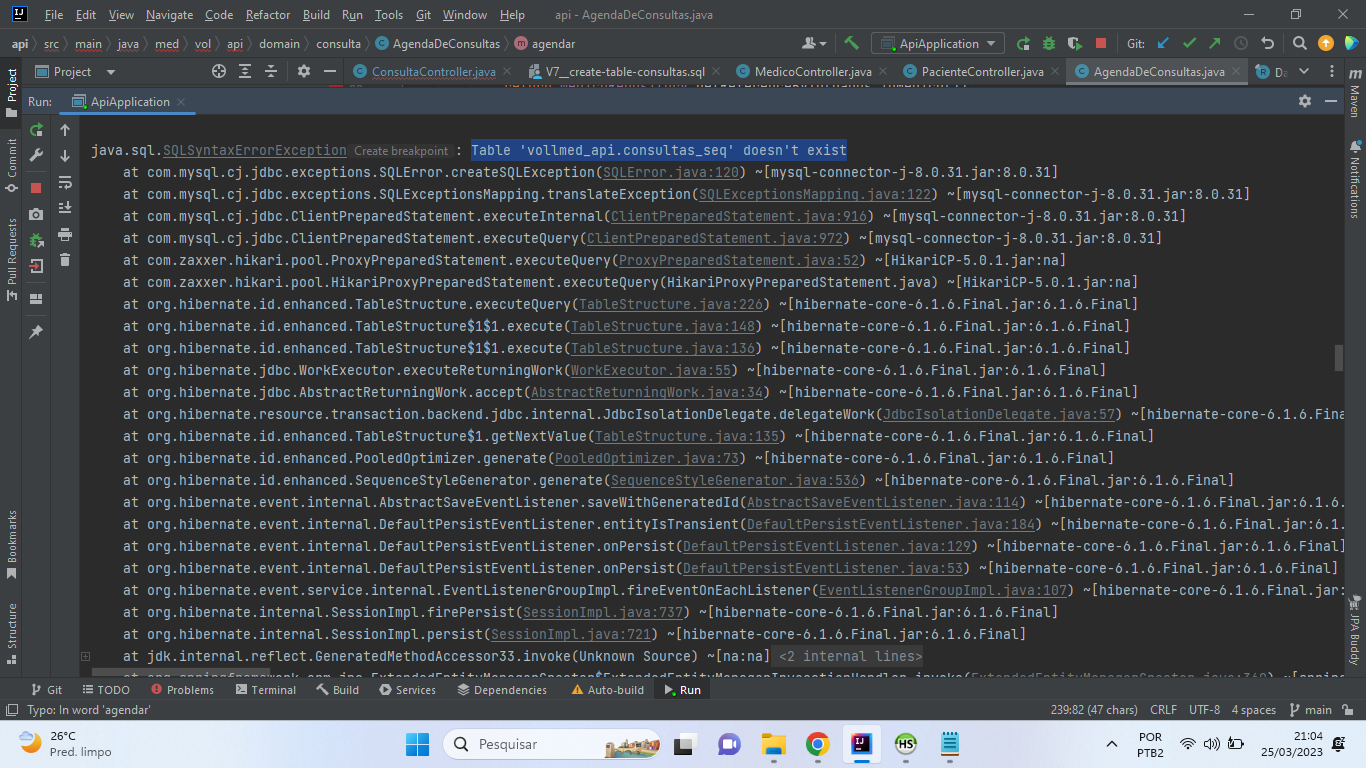Click the main Git branch widget

coord(1311,710)
